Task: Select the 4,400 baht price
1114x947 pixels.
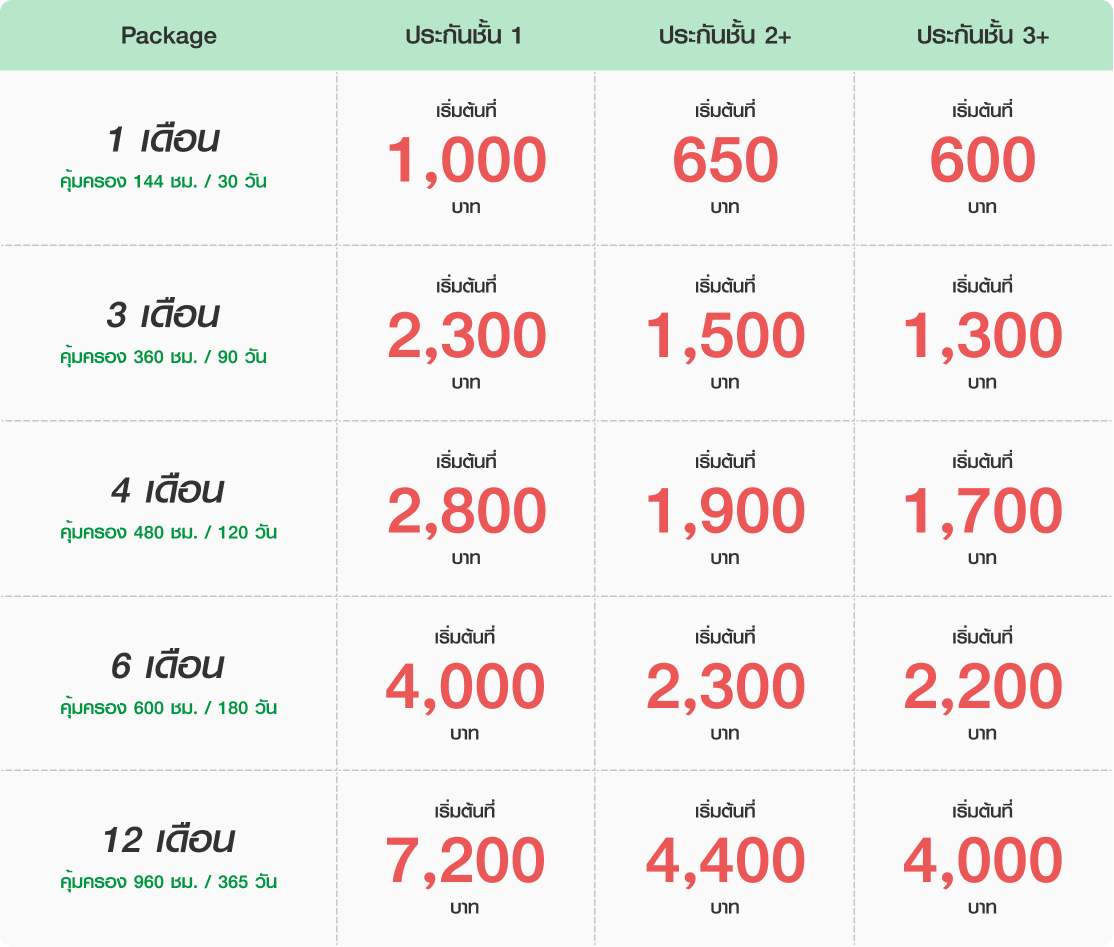Action: (725, 862)
